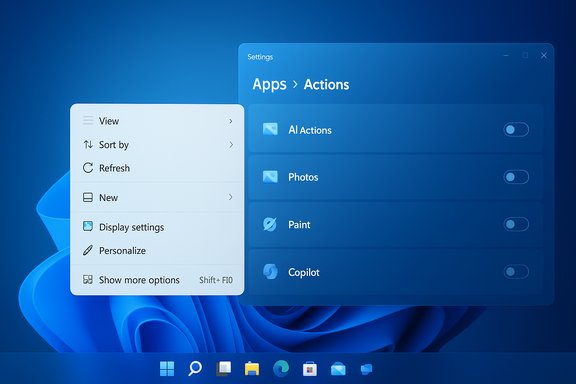Close the Settings window
Screen dimensions: 576x384
tap(544, 55)
